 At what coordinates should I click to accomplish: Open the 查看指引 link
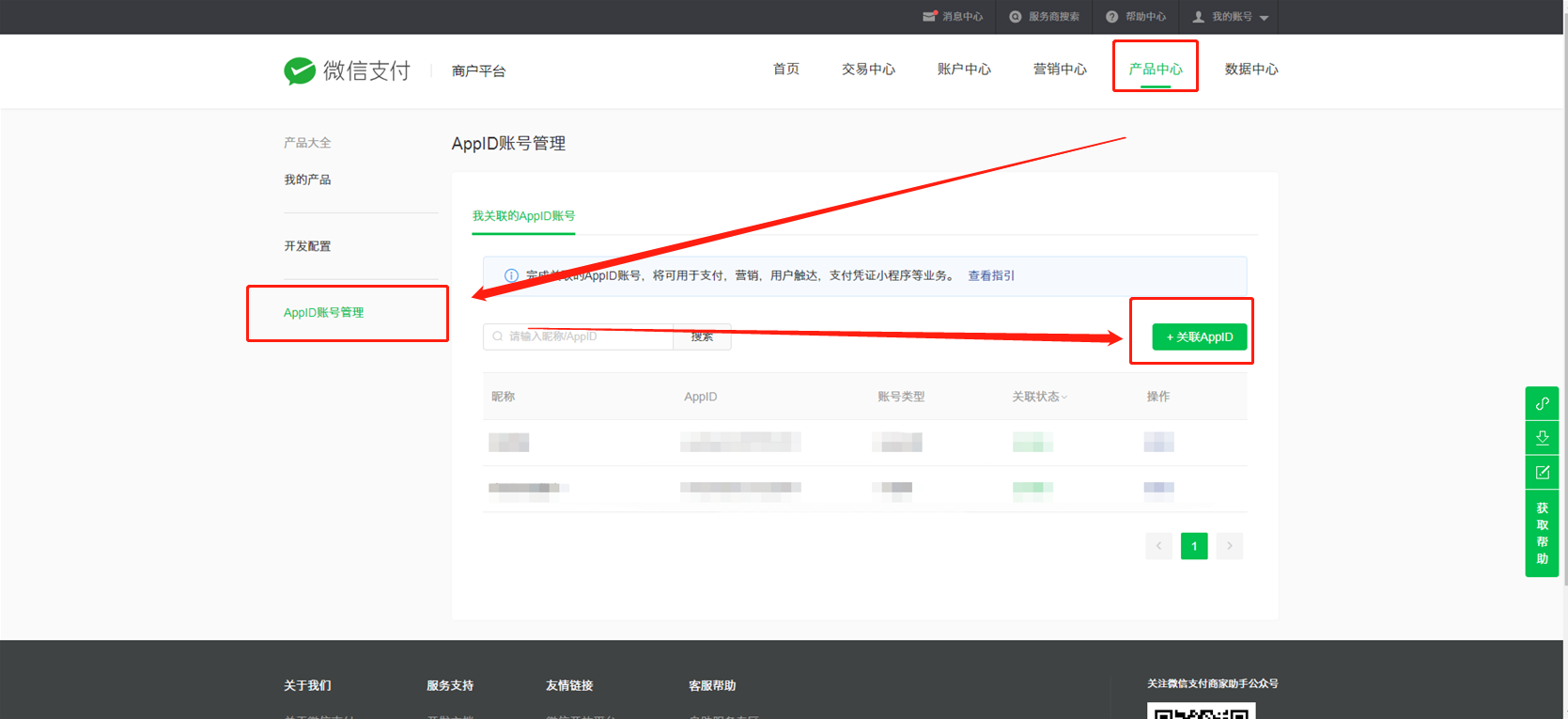(x=991, y=275)
